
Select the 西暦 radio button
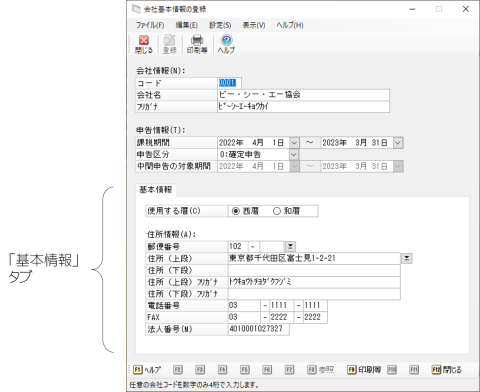pyautogui.click(x=236, y=211)
